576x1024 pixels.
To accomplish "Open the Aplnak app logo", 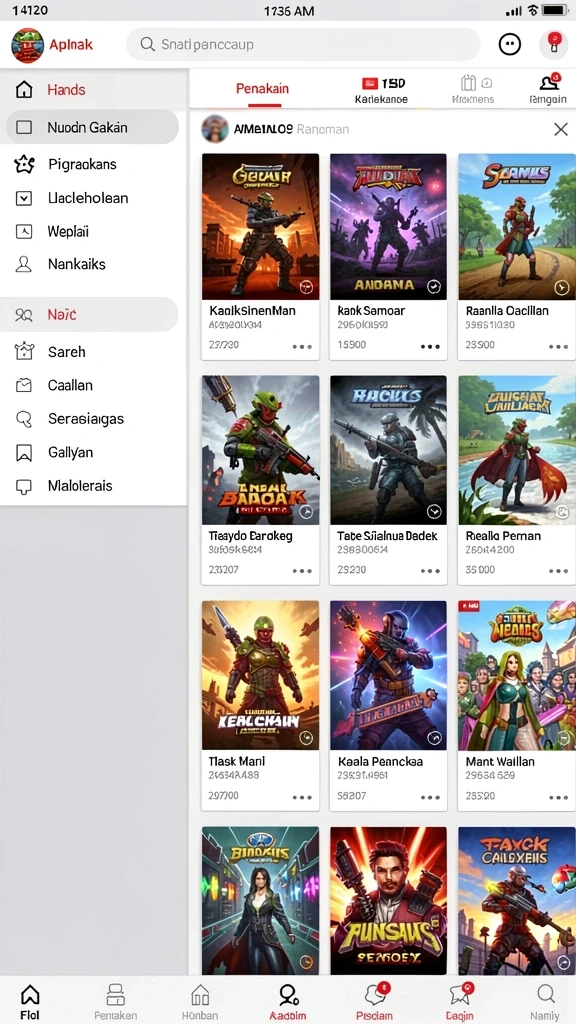I will 27,45.
